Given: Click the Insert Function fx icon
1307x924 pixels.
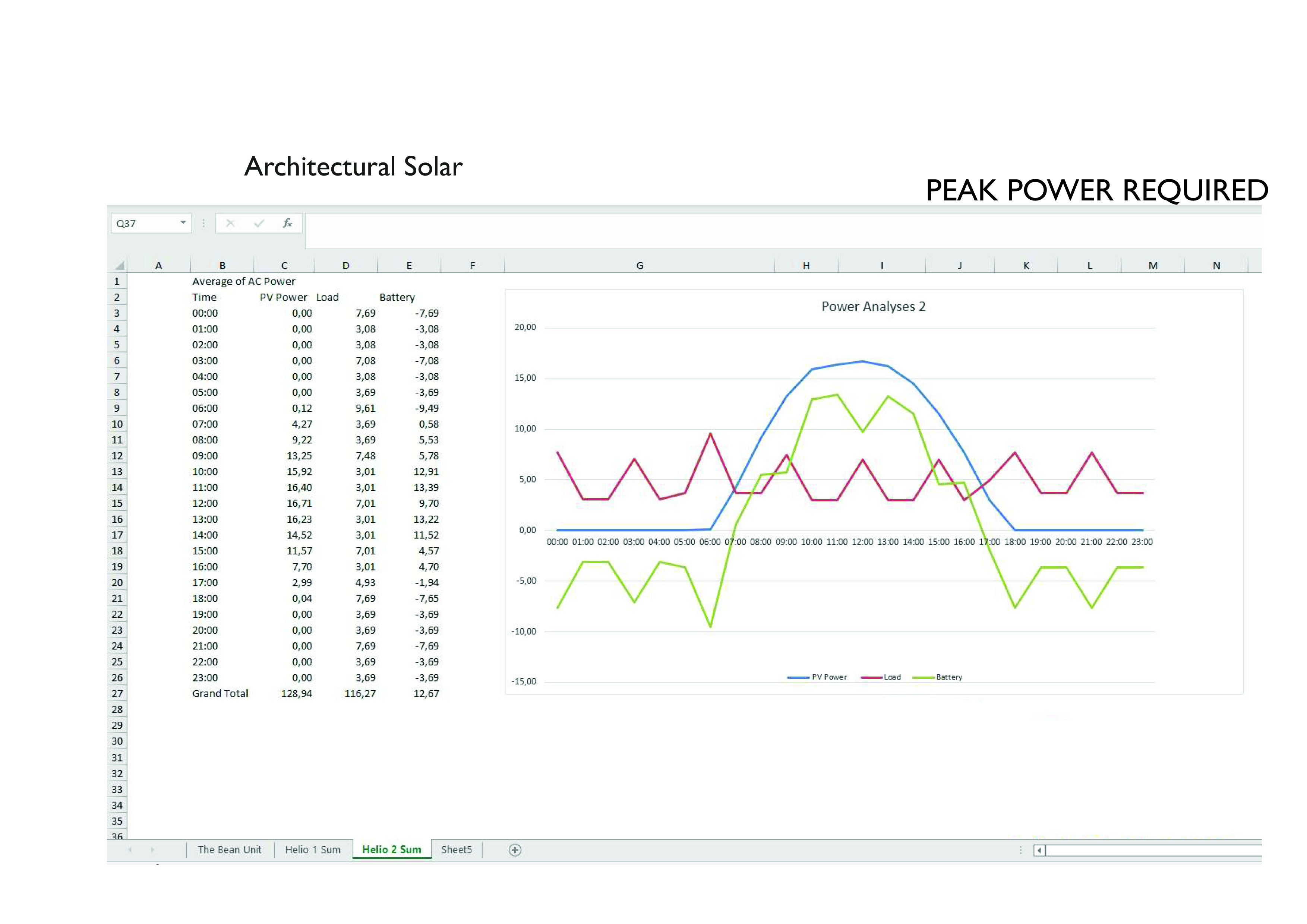Looking at the screenshot, I should [x=287, y=223].
